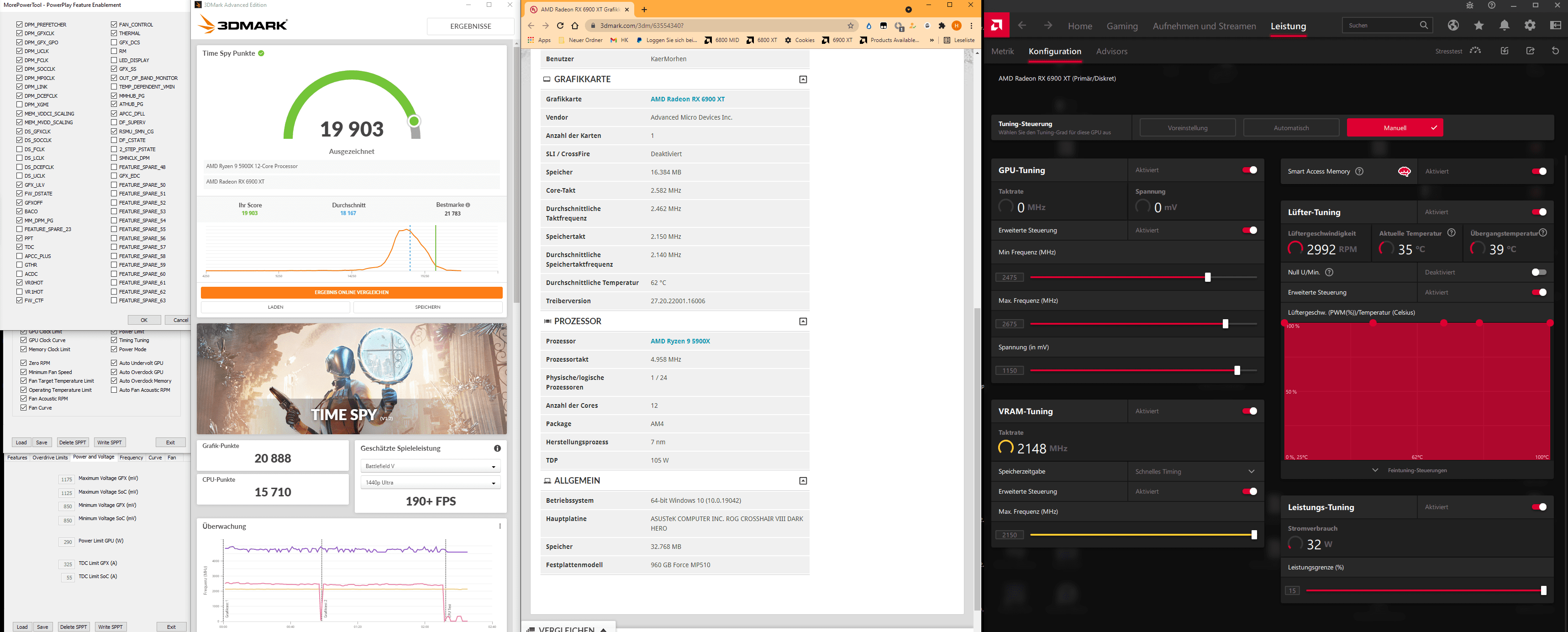The width and height of the screenshot is (1568, 632).
Task: Open 1440p Ultra resolution dropdown
Action: pyautogui.click(x=430, y=482)
